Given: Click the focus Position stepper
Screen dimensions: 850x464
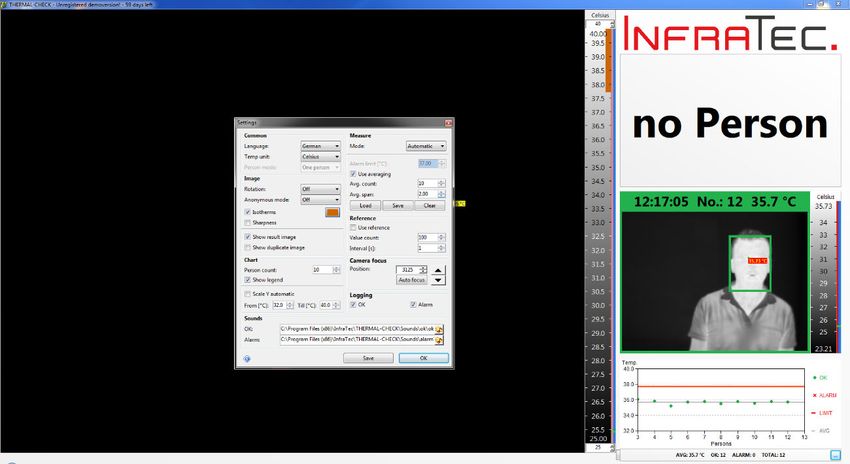Looking at the screenshot, I should click(x=423, y=269).
